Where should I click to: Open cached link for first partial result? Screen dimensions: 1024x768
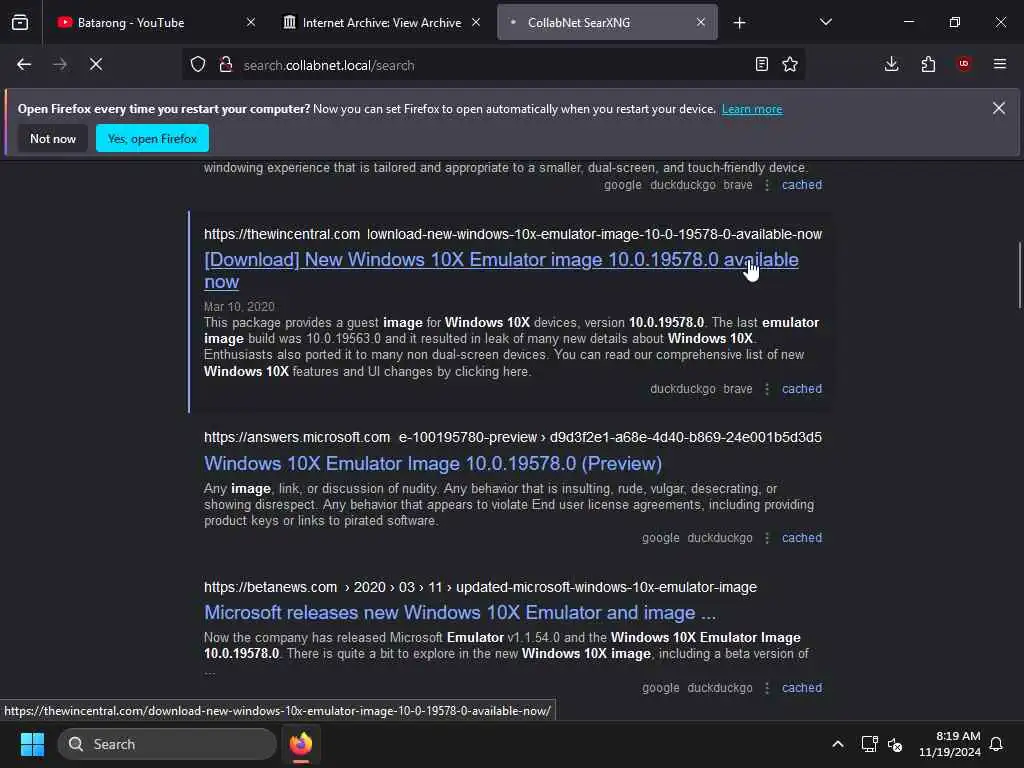click(802, 185)
